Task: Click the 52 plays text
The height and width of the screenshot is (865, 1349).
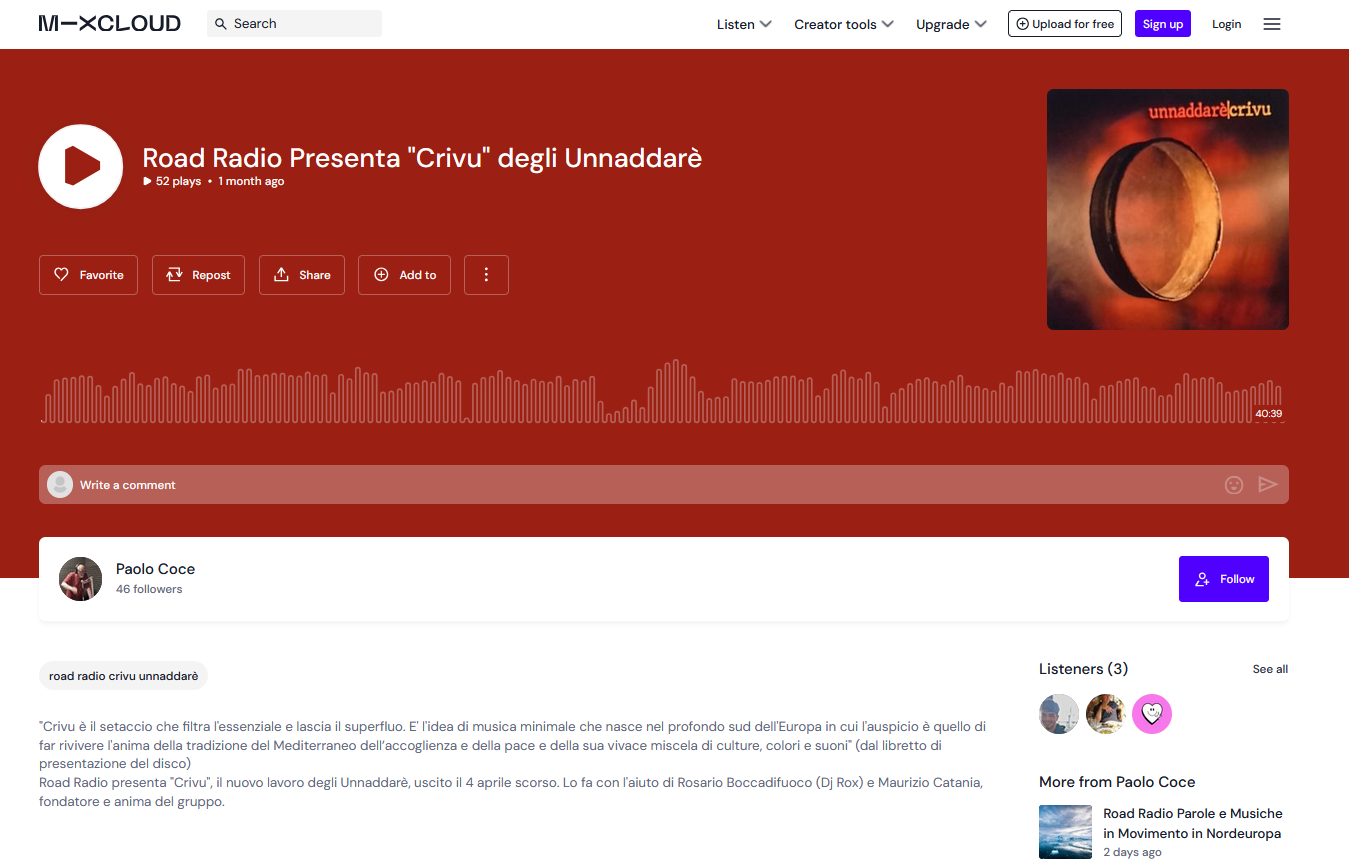Action: 178,181
